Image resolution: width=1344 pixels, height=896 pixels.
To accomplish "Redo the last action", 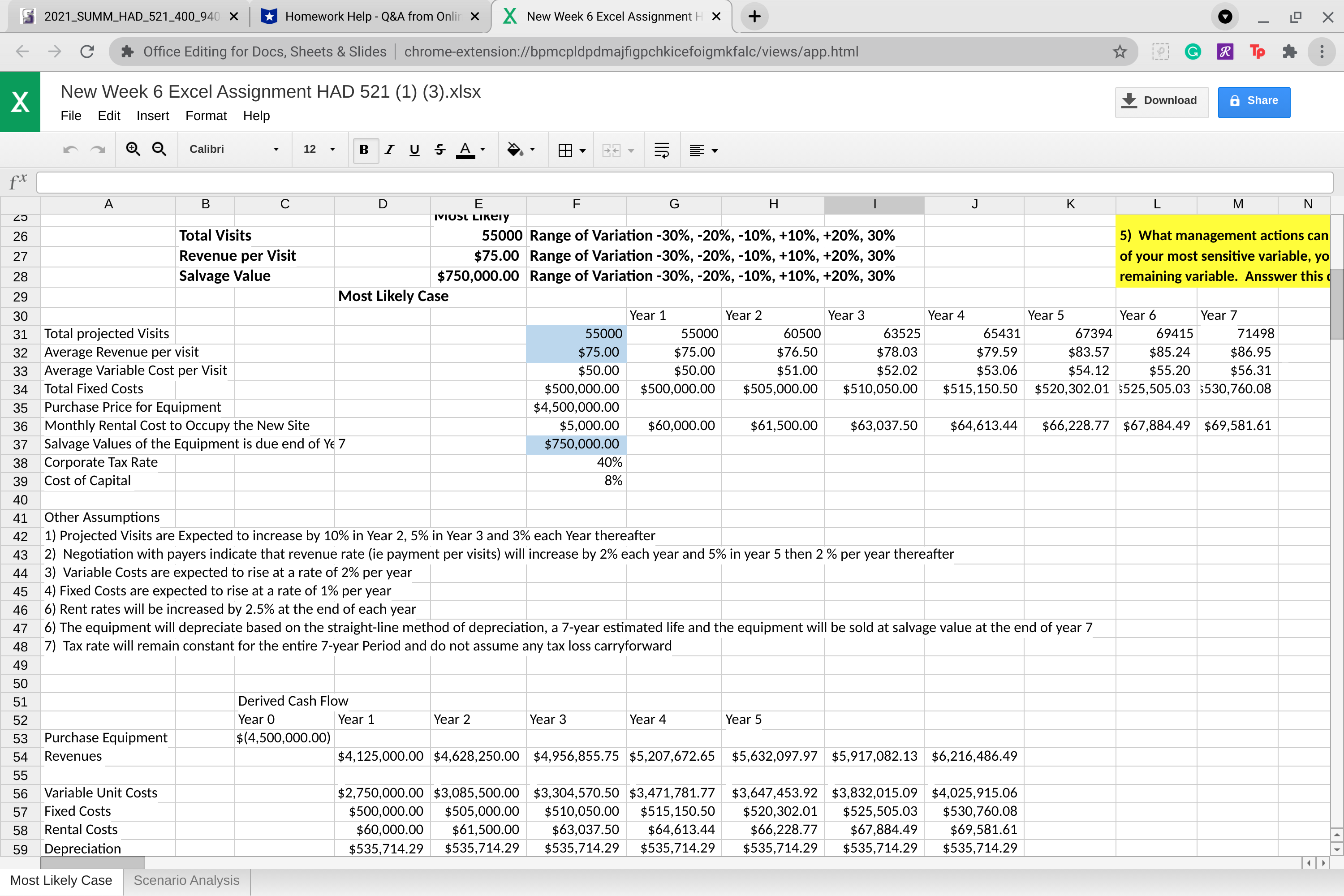I will pos(97,149).
